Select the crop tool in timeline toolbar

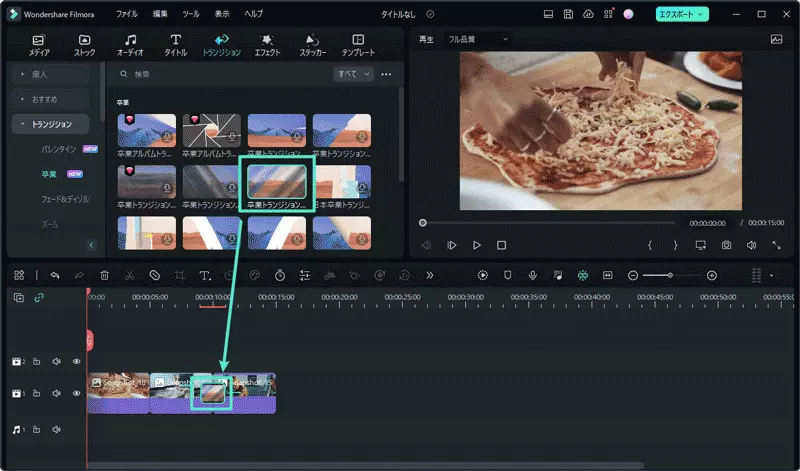tap(179, 275)
